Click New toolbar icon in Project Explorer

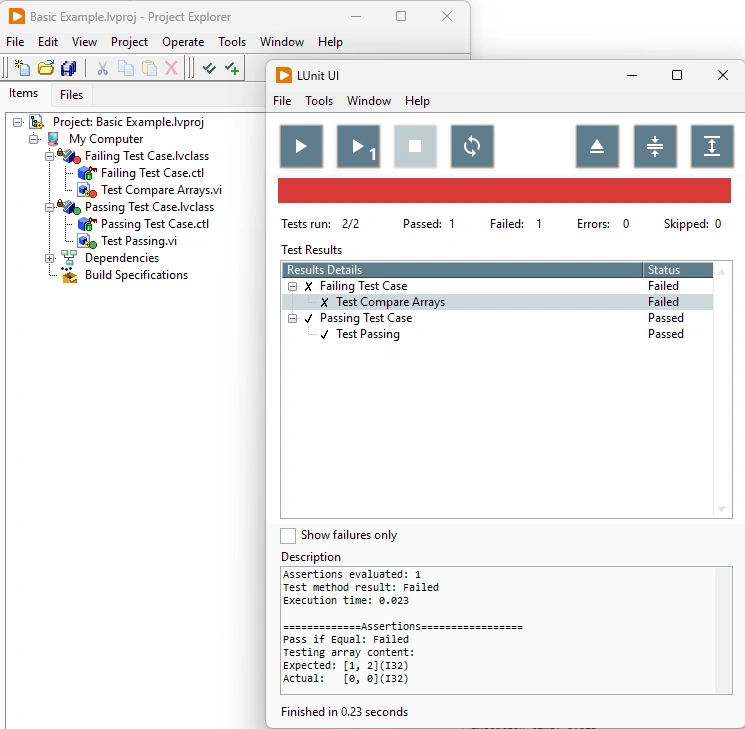click(x=22, y=68)
